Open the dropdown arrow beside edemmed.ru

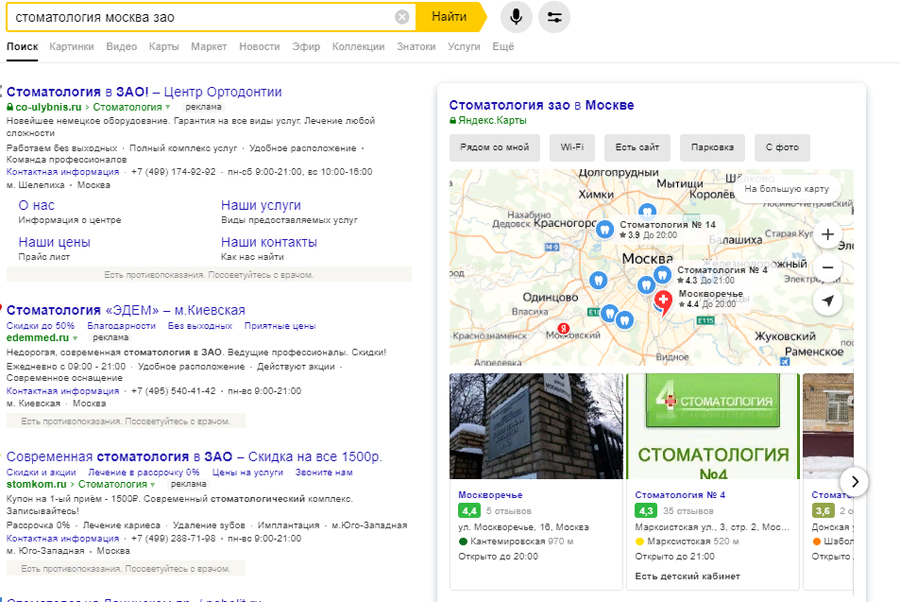click(x=74, y=338)
